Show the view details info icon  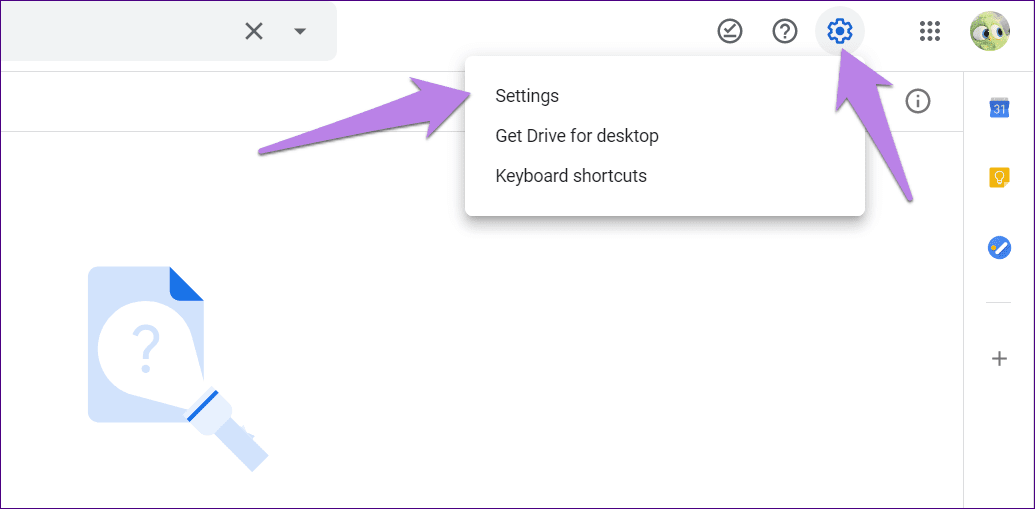[918, 101]
